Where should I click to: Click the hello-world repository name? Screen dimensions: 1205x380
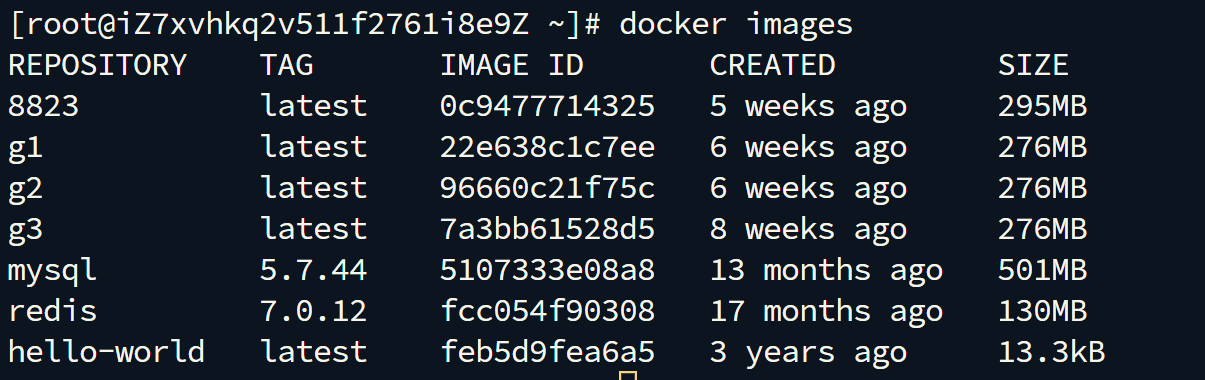coord(106,352)
